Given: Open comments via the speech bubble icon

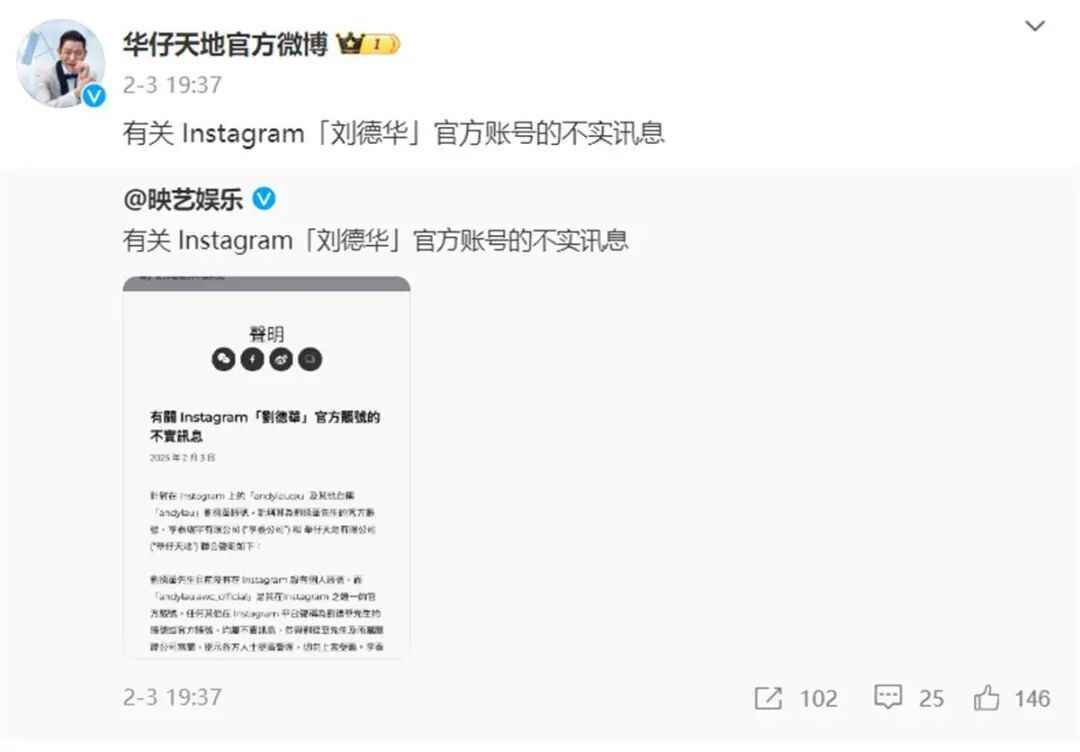Looking at the screenshot, I should [x=888, y=698].
